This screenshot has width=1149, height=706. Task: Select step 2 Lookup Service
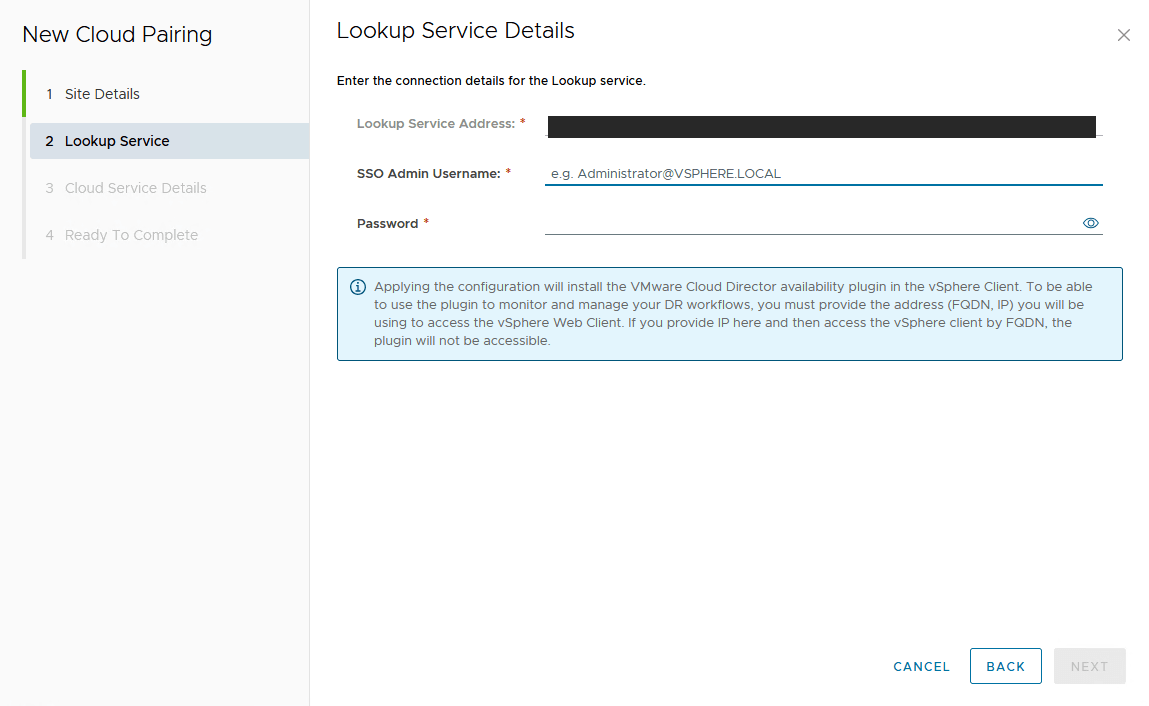click(169, 141)
